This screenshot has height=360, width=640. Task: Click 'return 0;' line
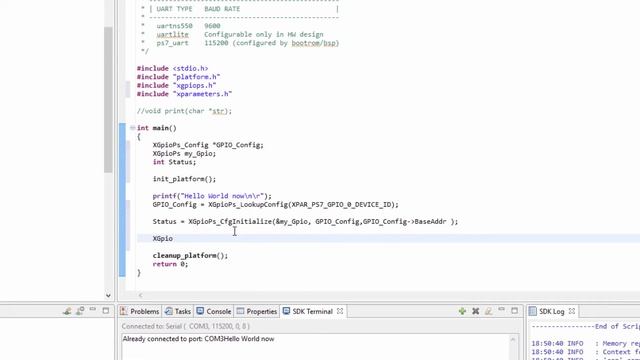tap(171, 264)
